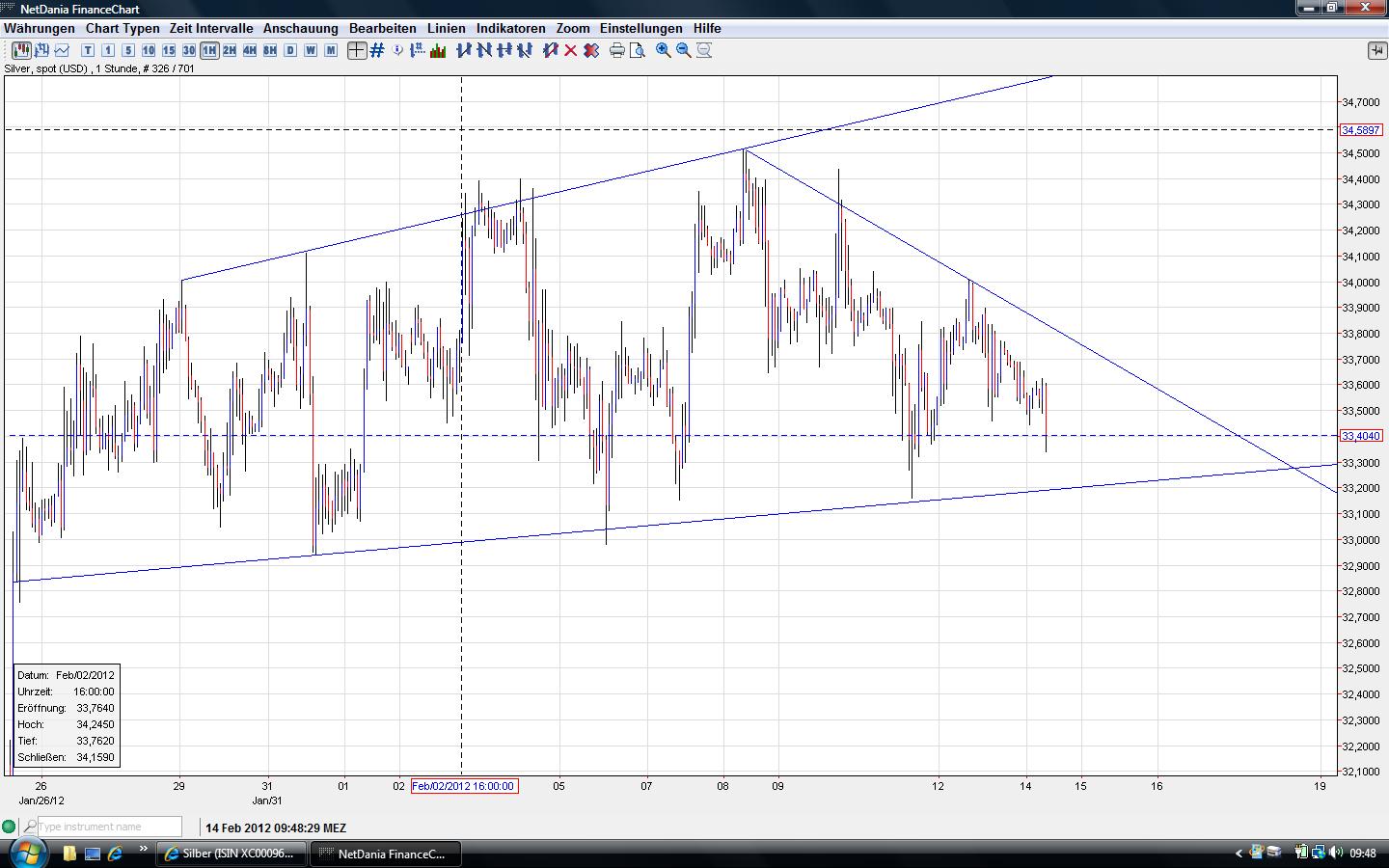Zoom out using the magnifier minus icon

click(x=684, y=50)
